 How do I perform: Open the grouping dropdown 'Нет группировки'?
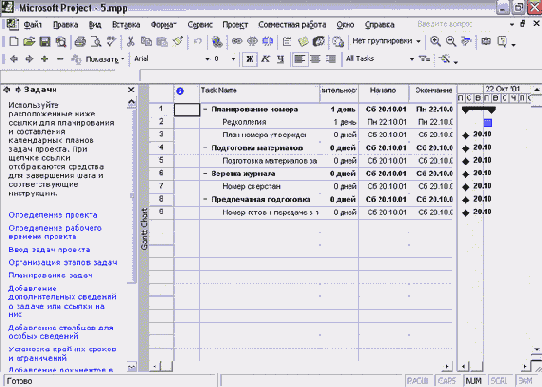tap(418, 41)
